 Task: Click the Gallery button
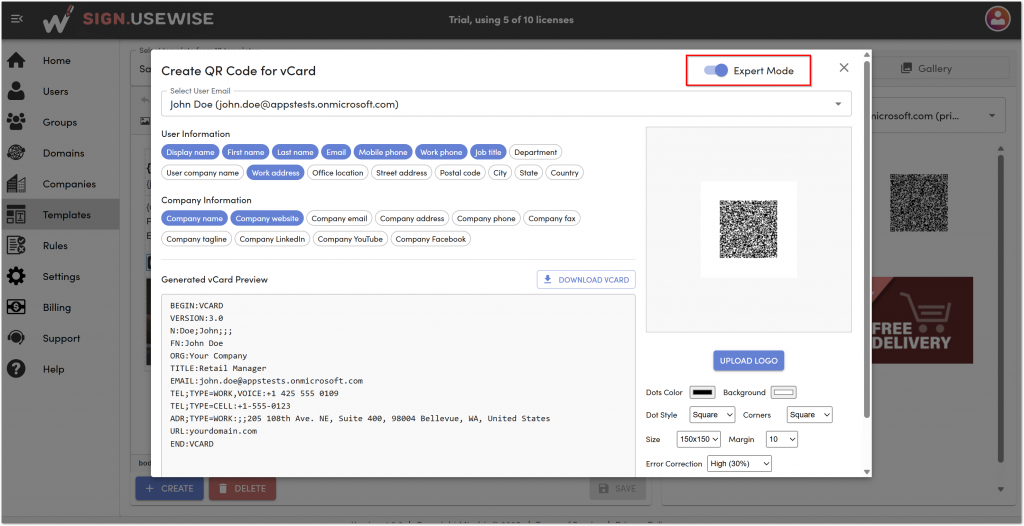click(x=925, y=69)
